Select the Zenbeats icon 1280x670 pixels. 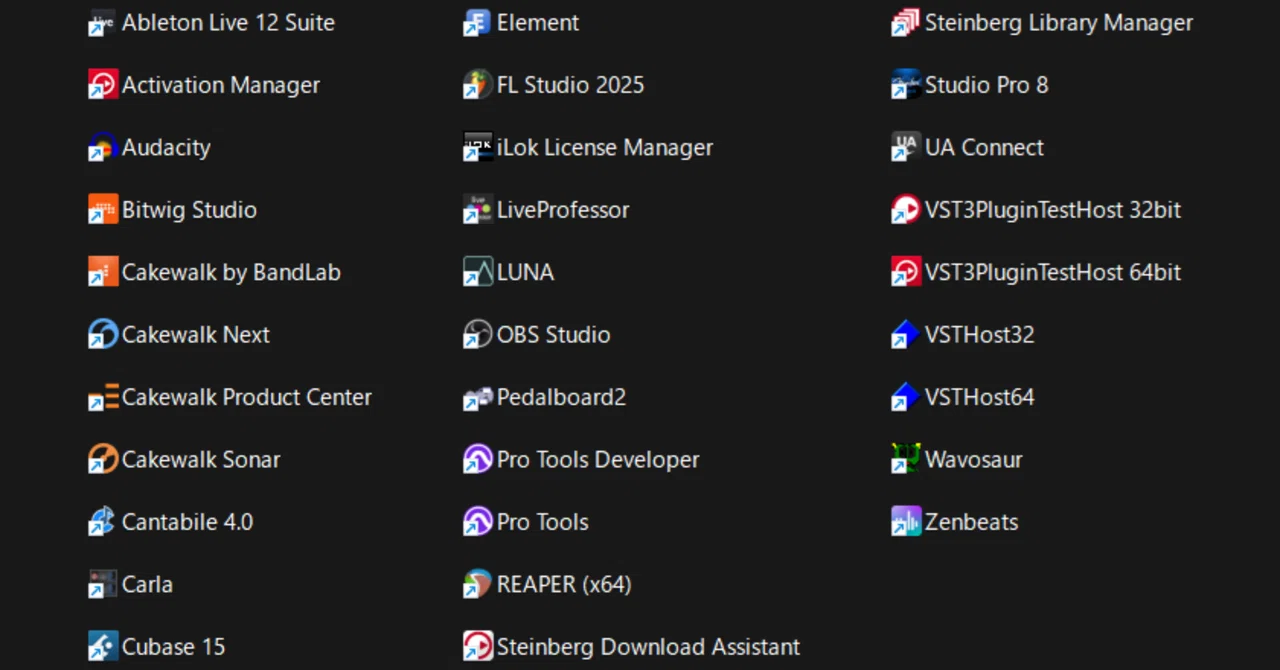point(906,522)
